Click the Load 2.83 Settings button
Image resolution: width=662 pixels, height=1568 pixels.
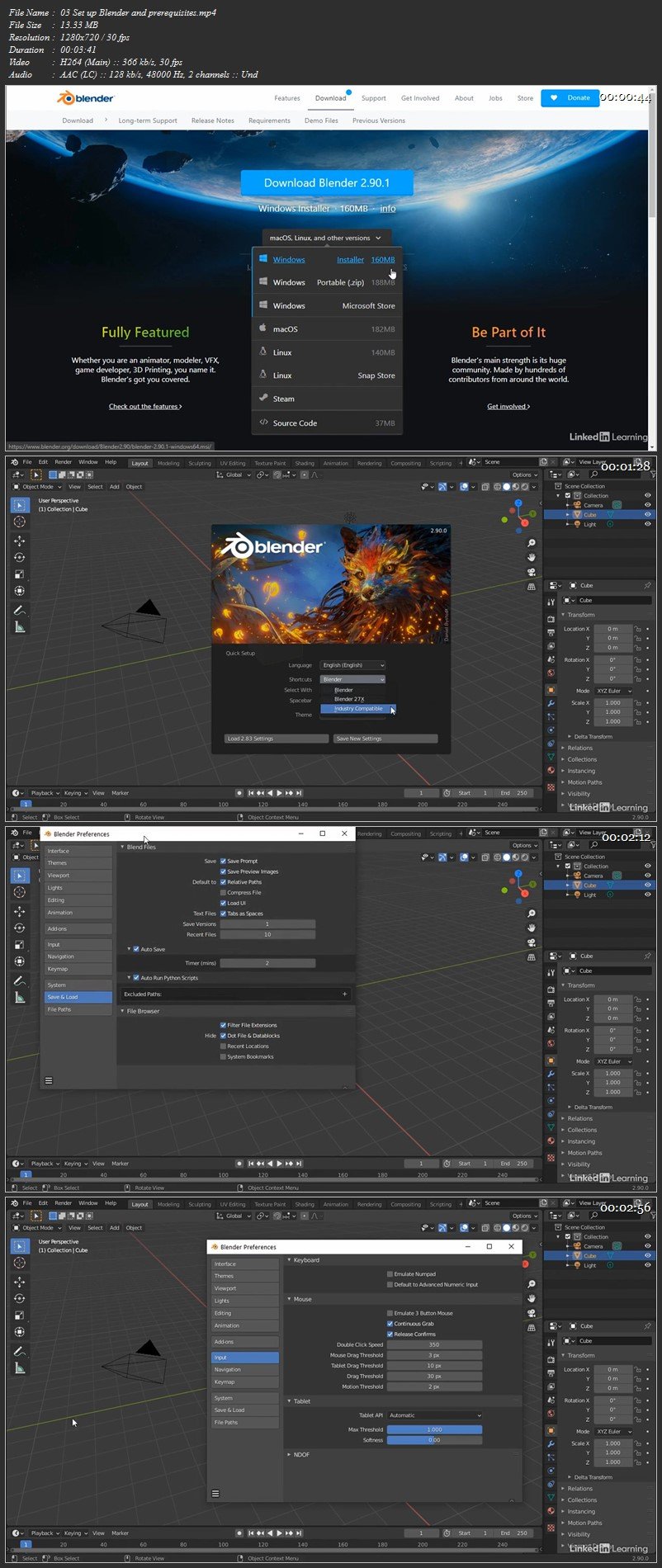[276, 739]
